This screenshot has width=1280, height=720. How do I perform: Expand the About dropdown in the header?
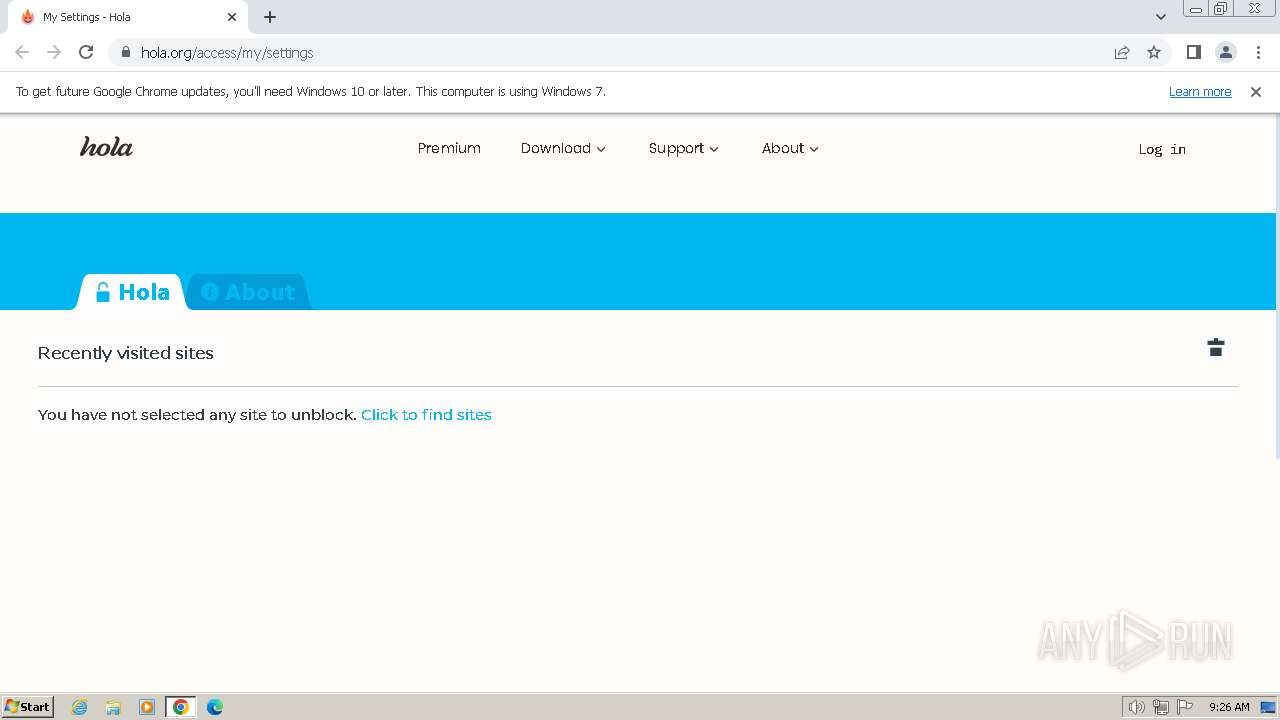click(790, 148)
